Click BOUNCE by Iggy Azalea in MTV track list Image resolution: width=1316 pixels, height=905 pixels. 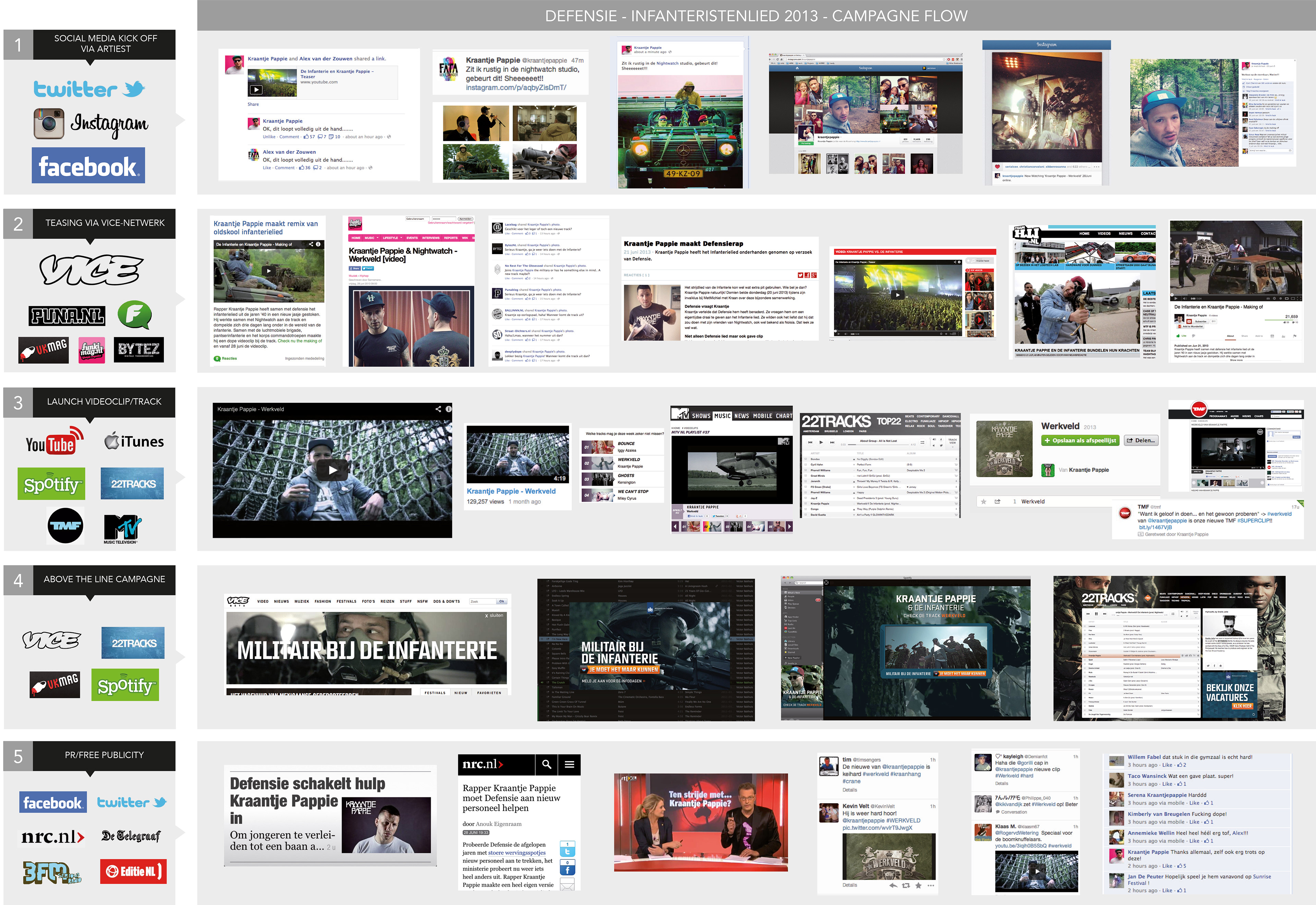pyautogui.click(x=622, y=447)
